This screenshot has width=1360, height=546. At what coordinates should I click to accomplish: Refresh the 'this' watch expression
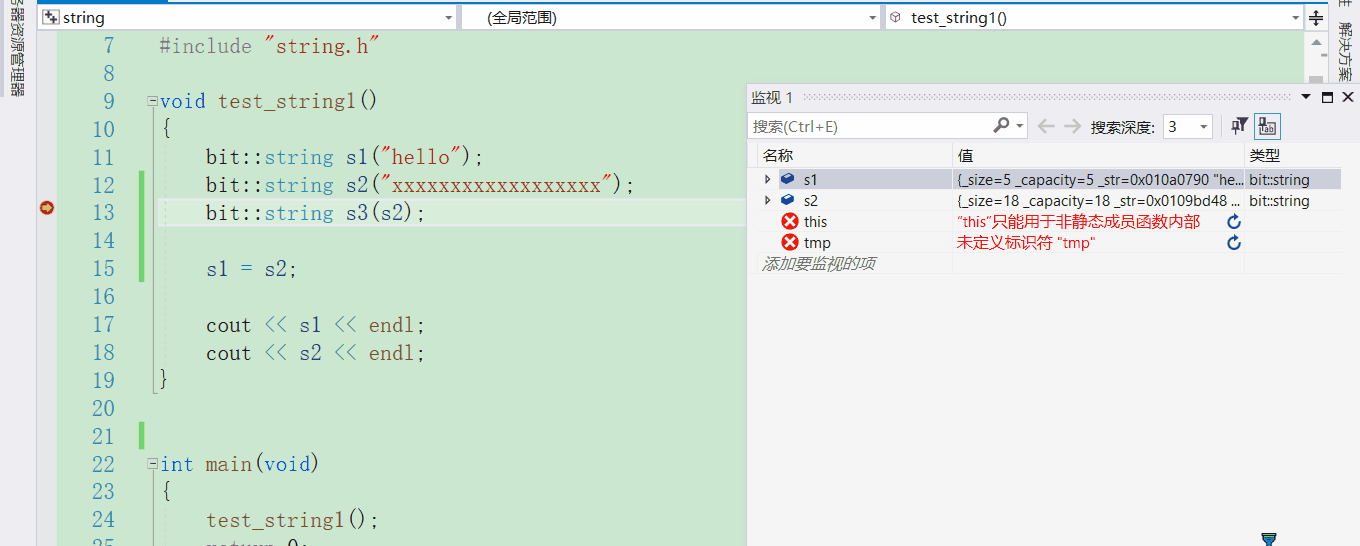click(x=1234, y=222)
